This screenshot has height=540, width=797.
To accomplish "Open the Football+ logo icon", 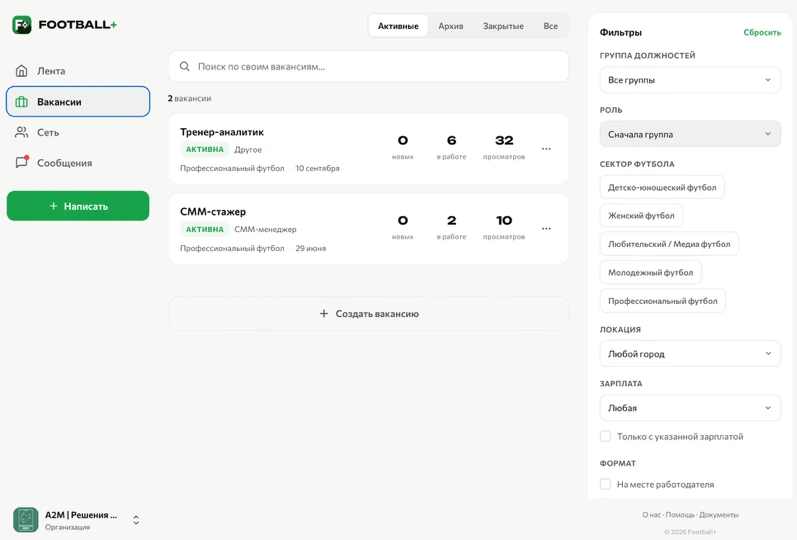I will click(22, 24).
